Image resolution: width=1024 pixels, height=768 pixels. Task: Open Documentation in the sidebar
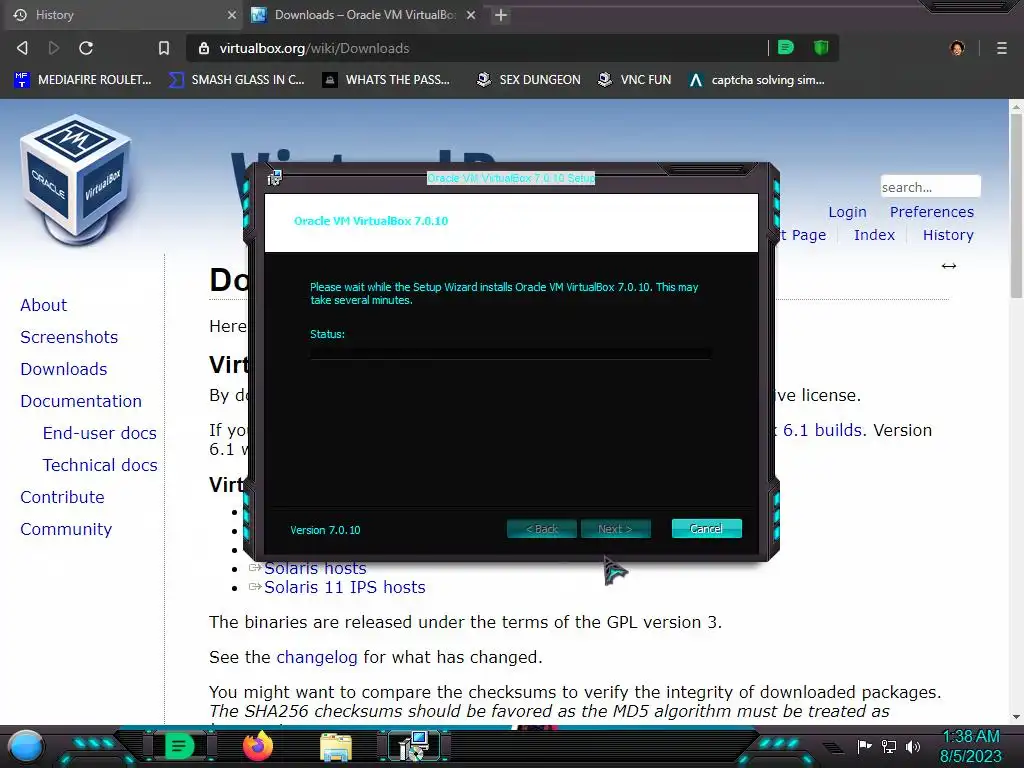(81, 402)
